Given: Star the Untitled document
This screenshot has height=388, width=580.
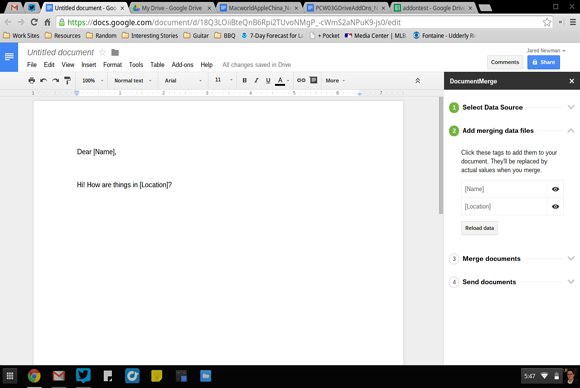Looking at the screenshot, I should [102, 52].
